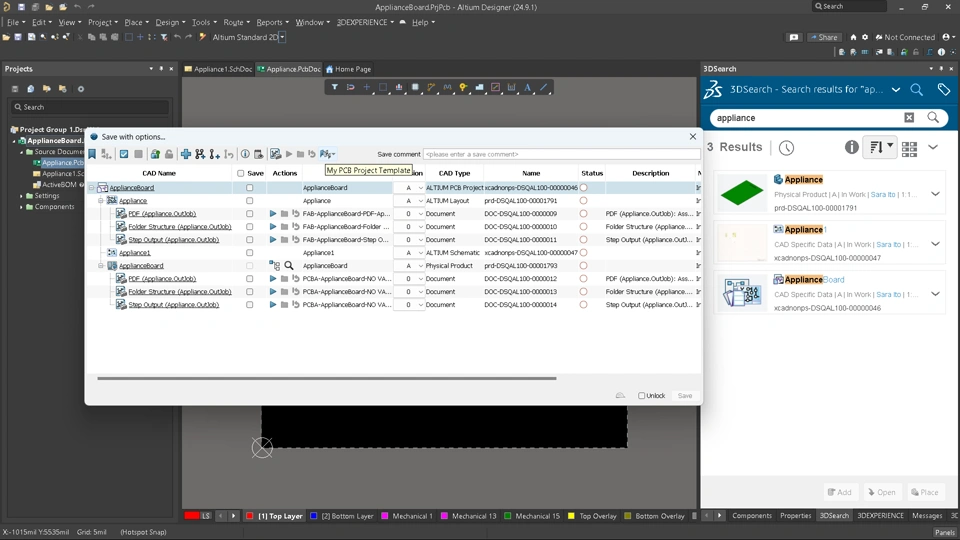
Task: Click the notifications icon beside Share
Action: 793,37
